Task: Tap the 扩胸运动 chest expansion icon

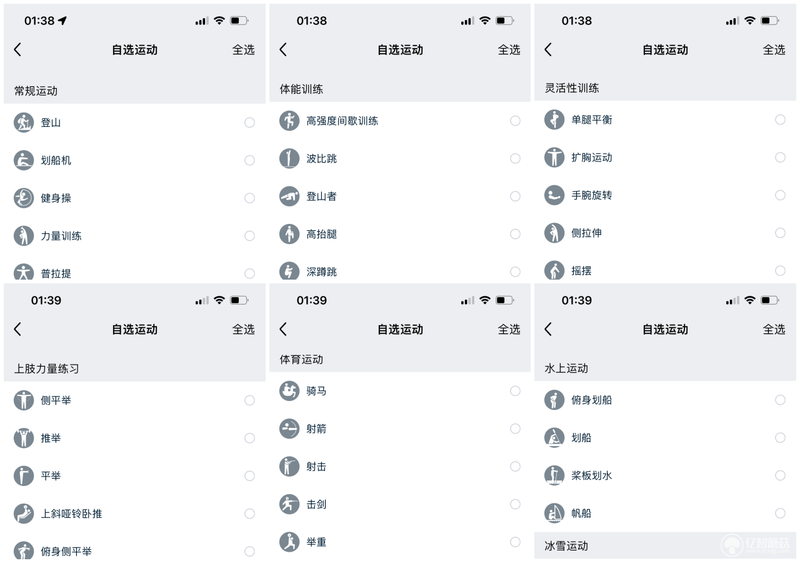Action: pyautogui.click(x=554, y=157)
